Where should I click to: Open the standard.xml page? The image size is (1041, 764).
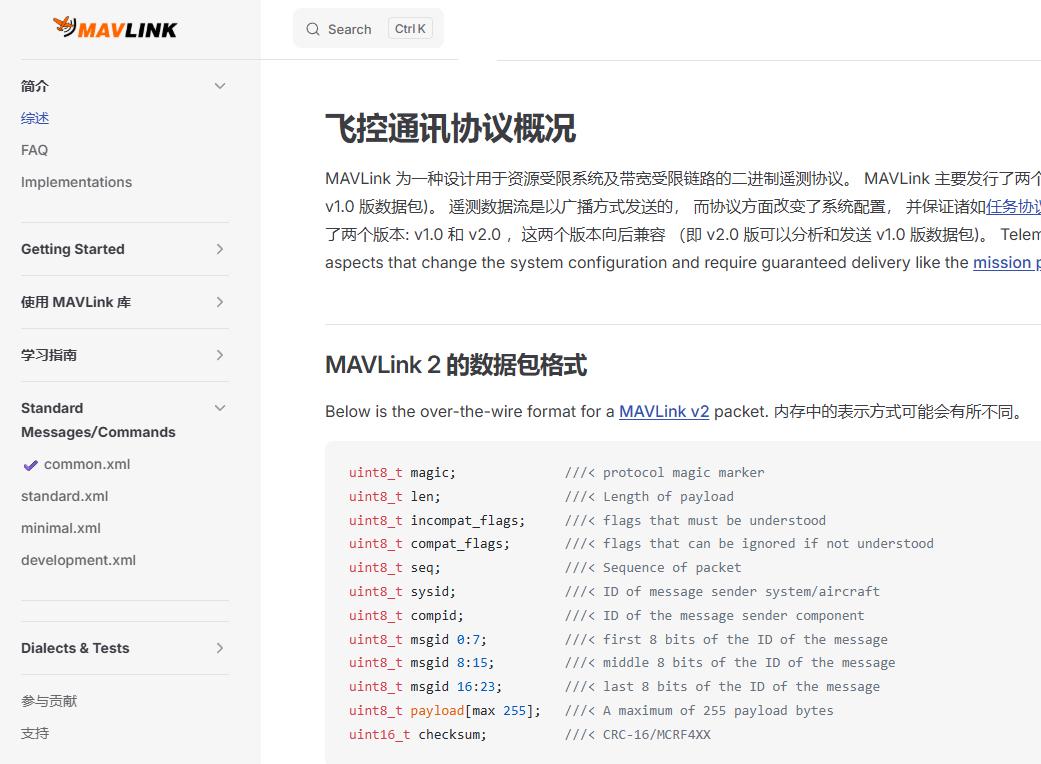point(64,496)
